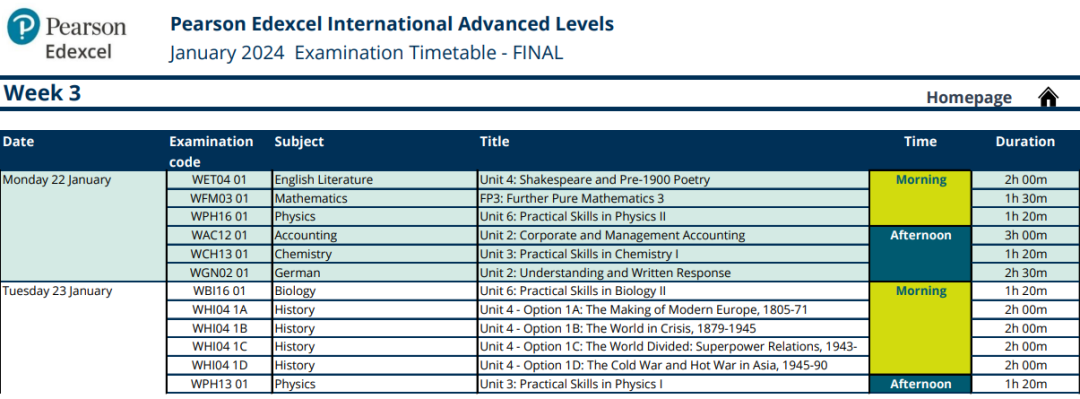Click the Title column header
The image size is (1080, 399).
[x=495, y=142]
